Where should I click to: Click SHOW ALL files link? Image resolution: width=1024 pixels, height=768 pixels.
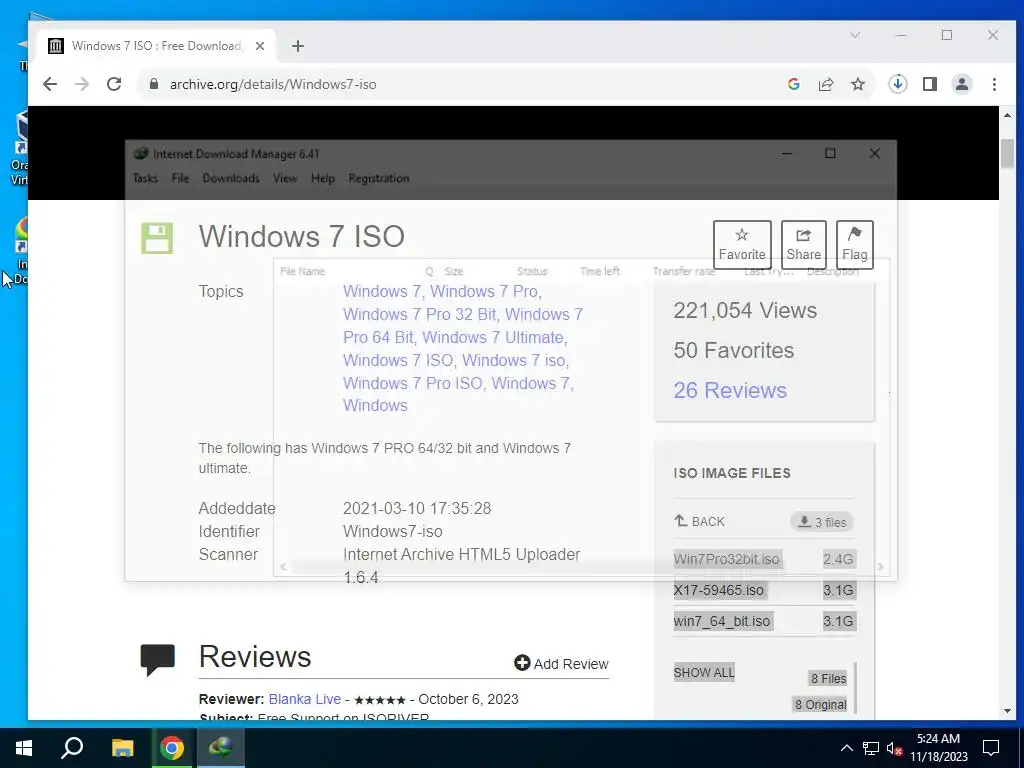[x=704, y=673]
